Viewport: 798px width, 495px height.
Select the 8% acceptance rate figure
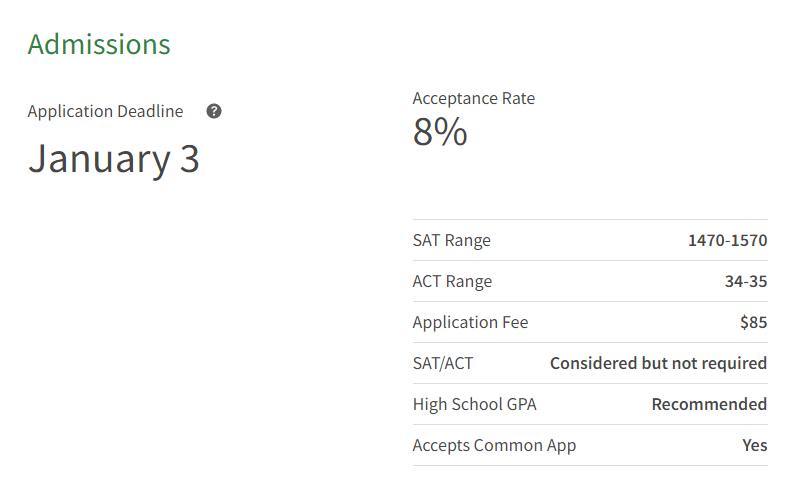pyautogui.click(x=440, y=132)
